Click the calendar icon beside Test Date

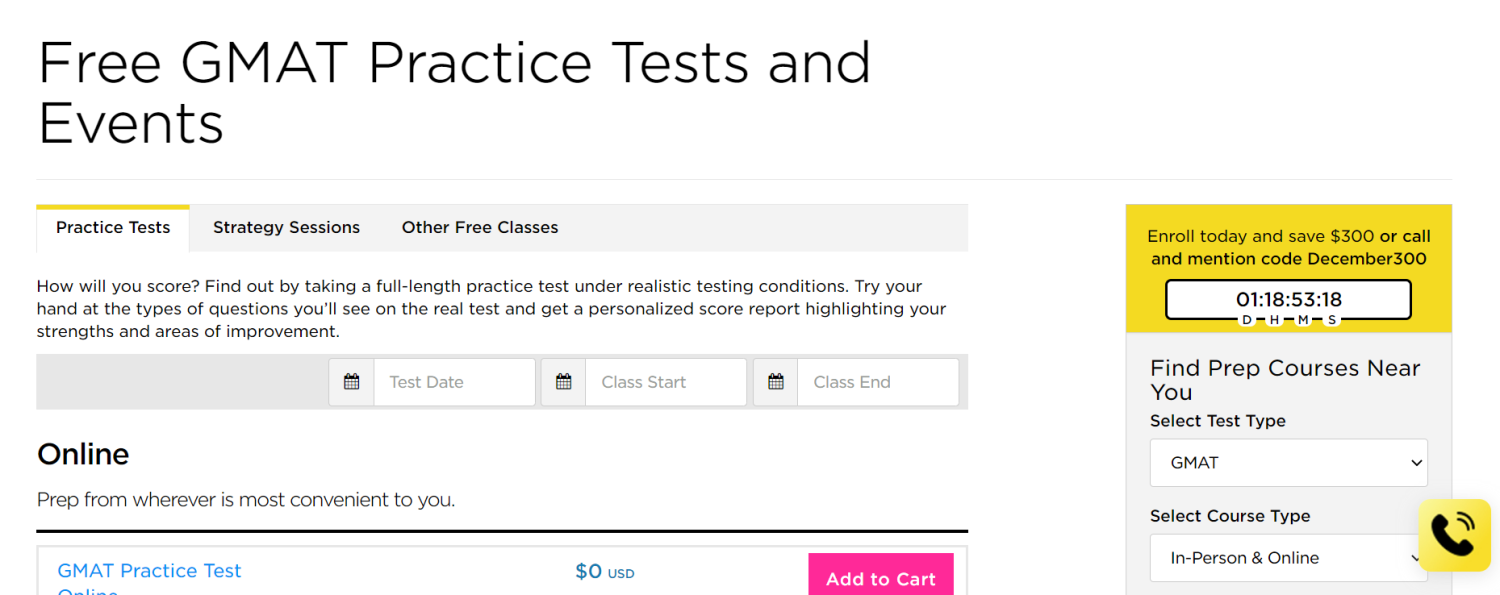pyautogui.click(x=351, y=382)
